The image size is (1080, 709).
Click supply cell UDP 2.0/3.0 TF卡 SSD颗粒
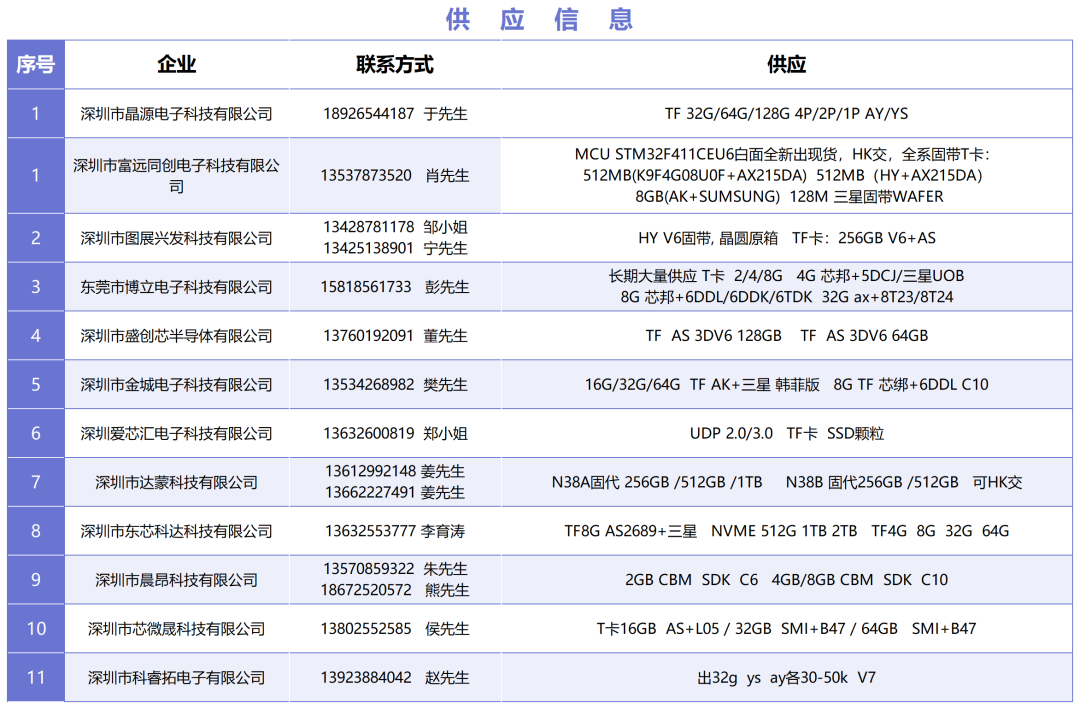coord(787,434)
